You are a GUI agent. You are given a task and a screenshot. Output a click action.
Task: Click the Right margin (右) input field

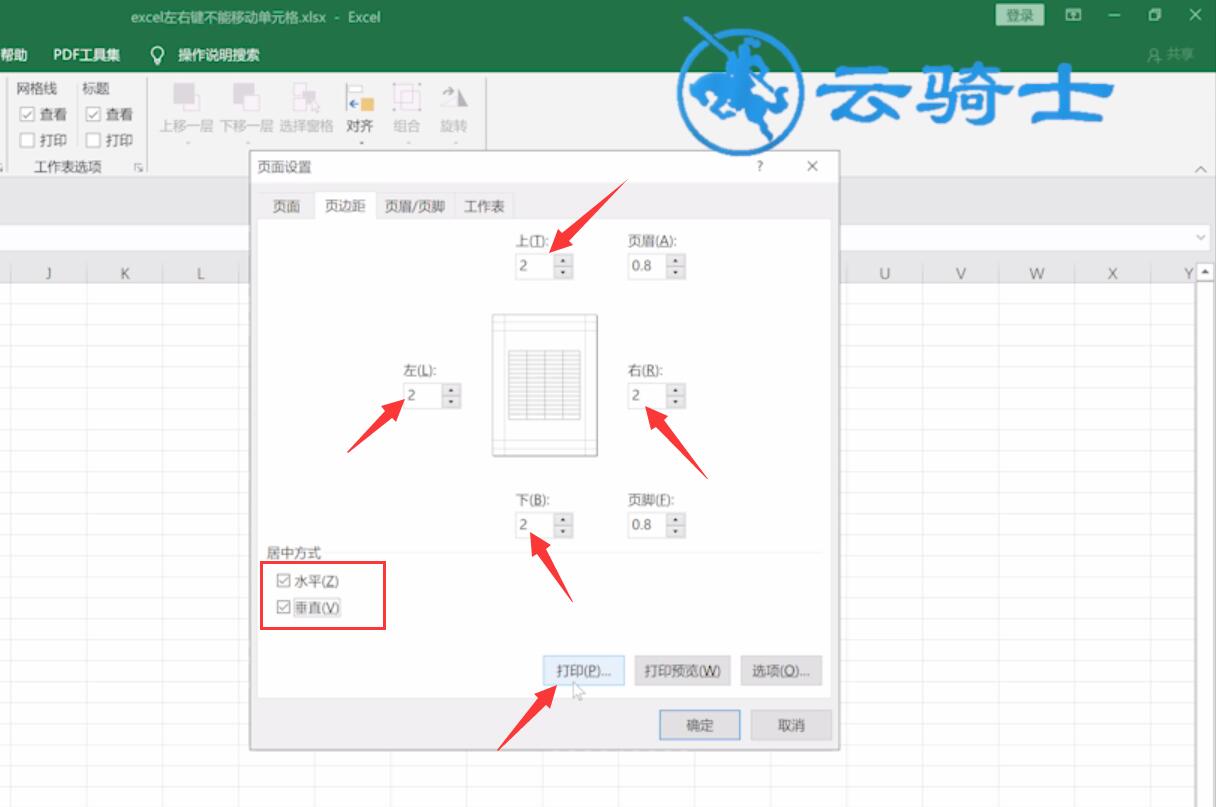click(647, 395)
